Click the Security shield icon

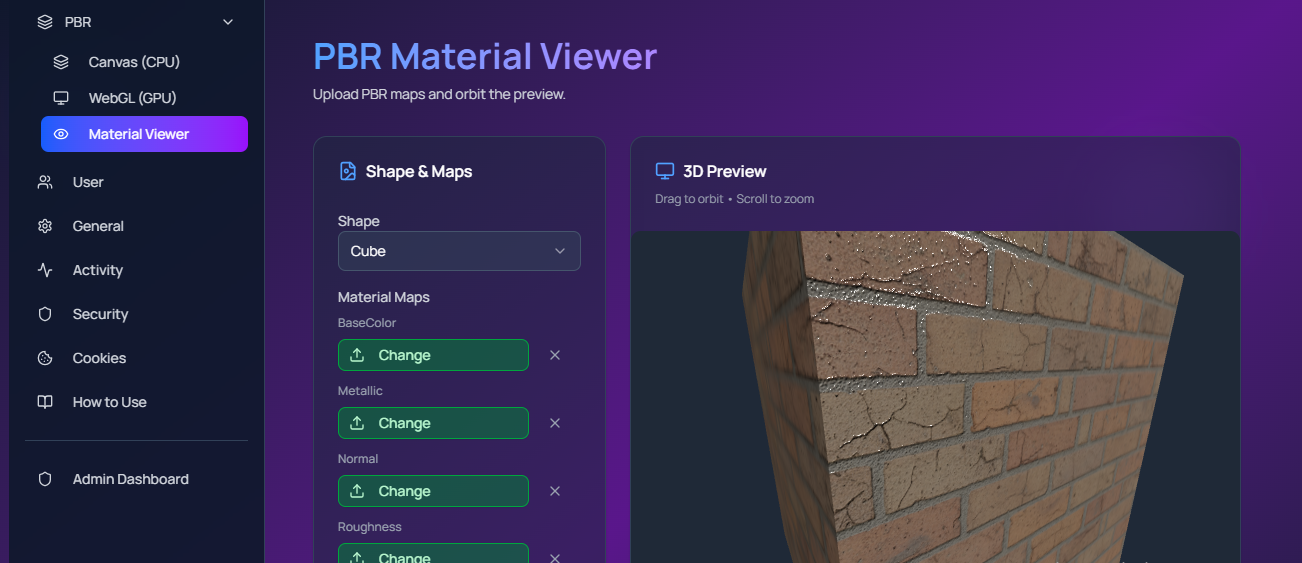(x=45, y=314)
